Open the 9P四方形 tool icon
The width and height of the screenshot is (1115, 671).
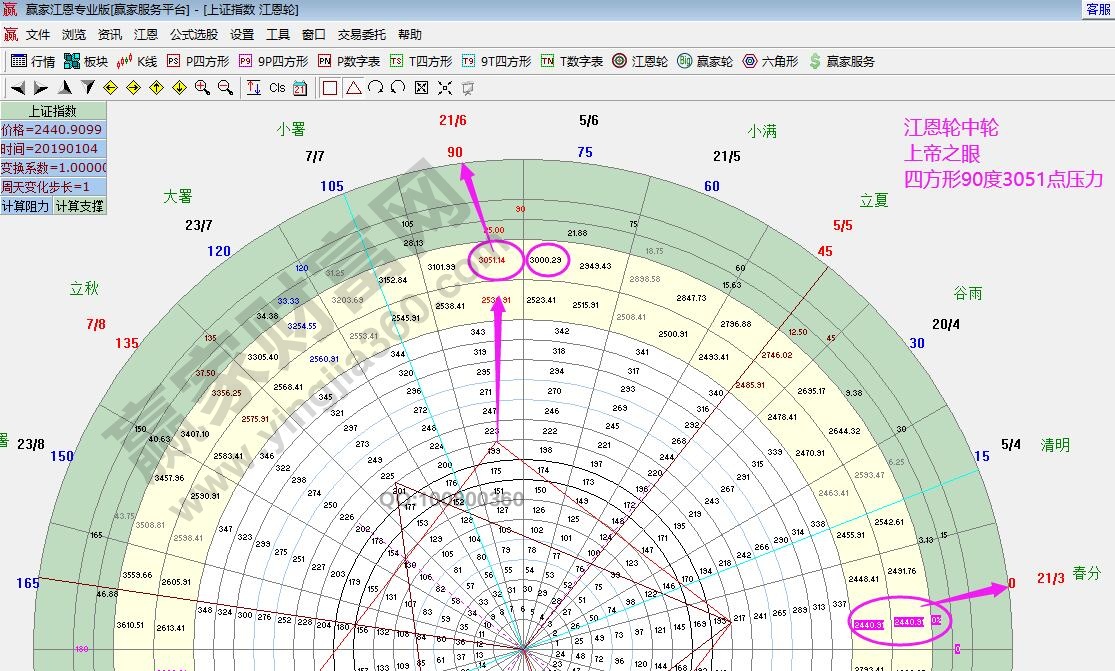click(246, 62)
